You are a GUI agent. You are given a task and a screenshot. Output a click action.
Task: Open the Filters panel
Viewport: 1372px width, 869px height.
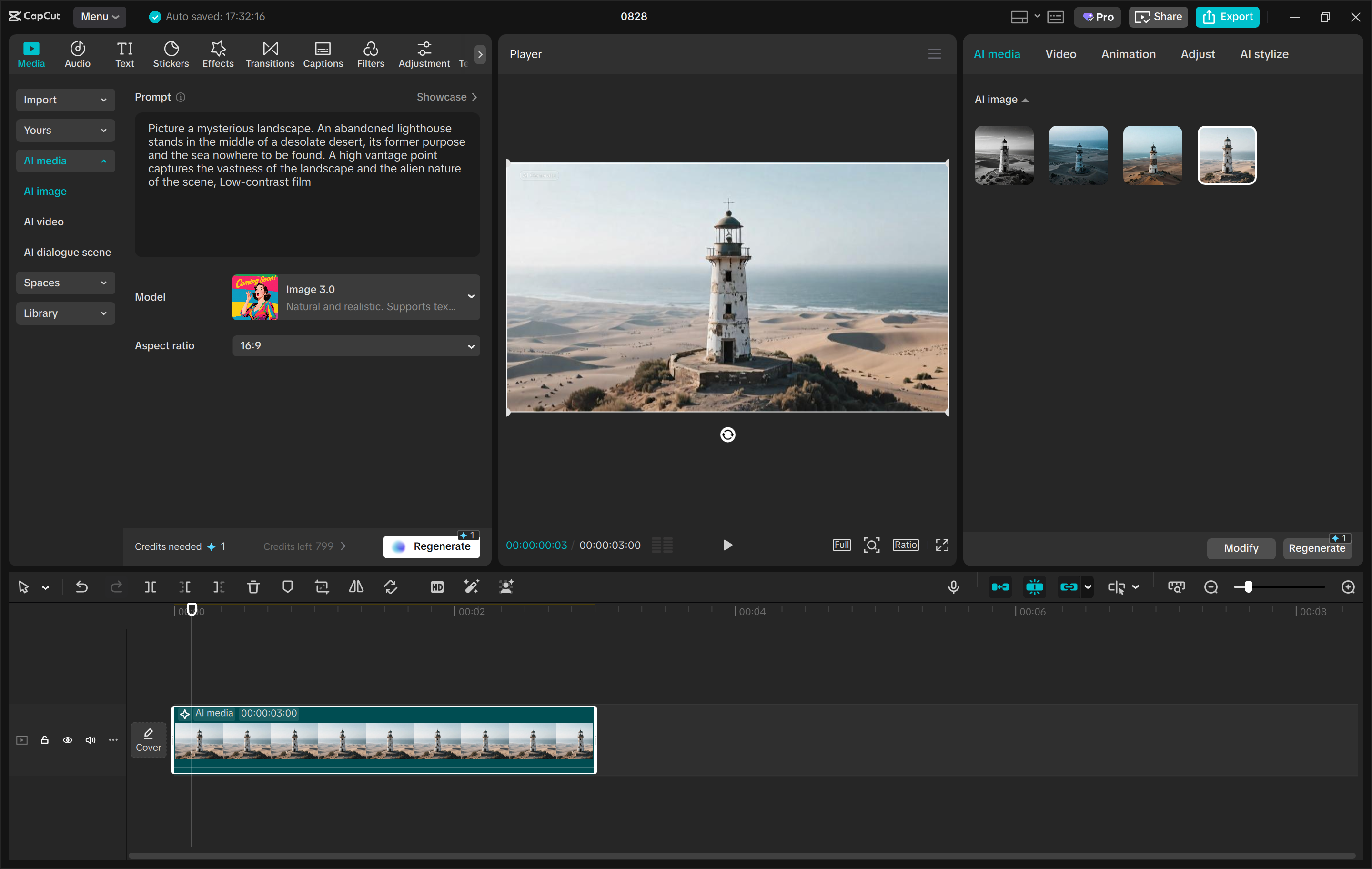coord(370,54)
